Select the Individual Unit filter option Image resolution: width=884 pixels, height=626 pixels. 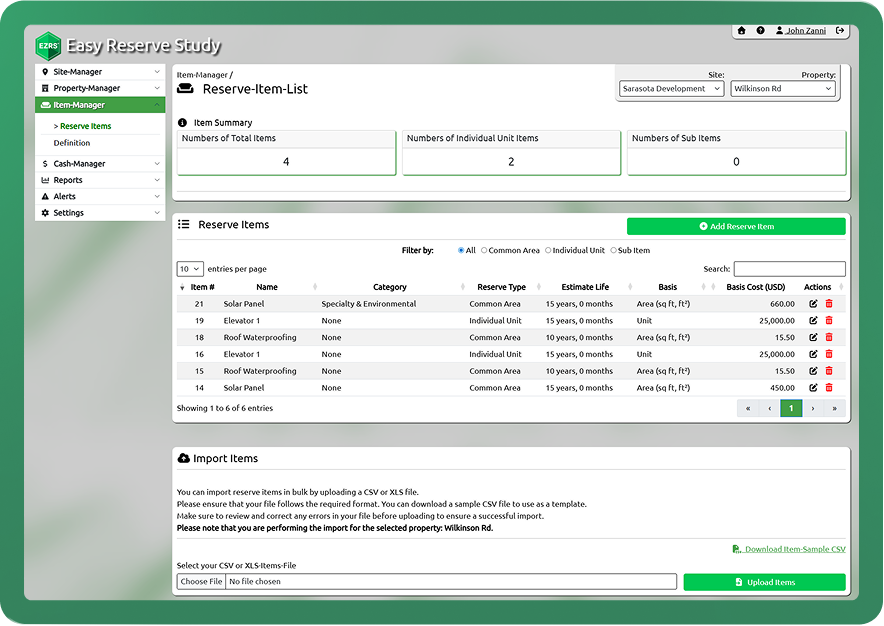(x=549, y=250)
